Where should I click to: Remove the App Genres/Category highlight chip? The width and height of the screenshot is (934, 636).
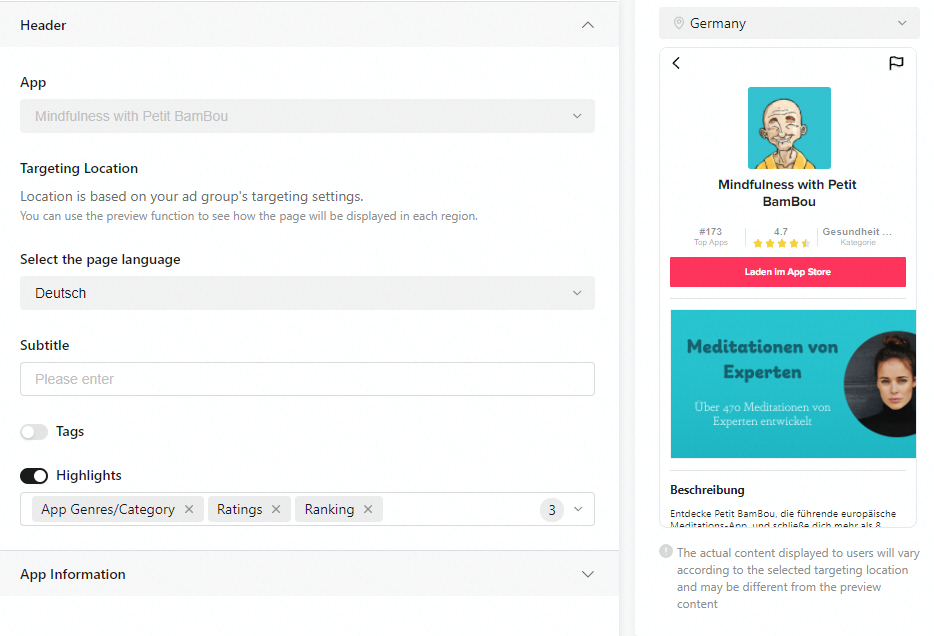(x=189, y=509)
